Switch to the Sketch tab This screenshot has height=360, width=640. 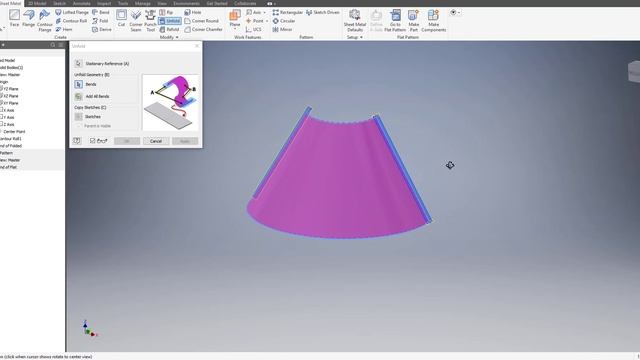[59, 3]
